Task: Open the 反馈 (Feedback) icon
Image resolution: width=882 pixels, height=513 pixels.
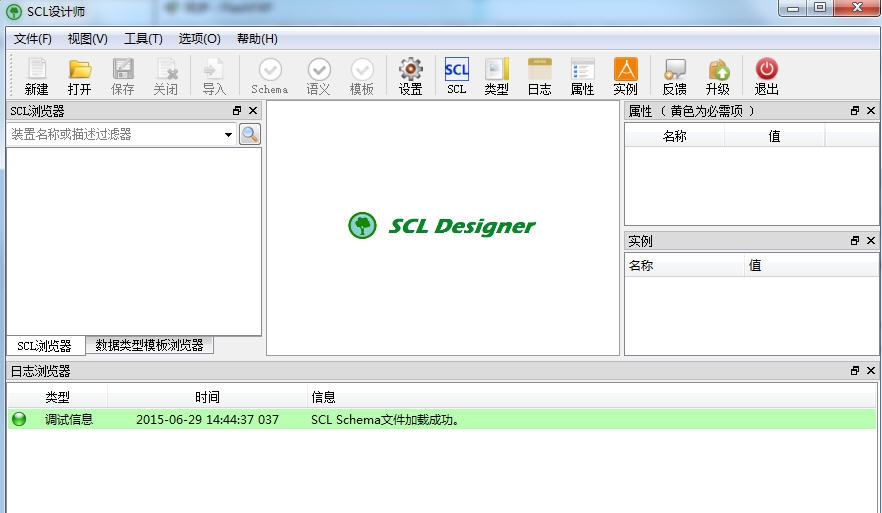Action: coord(674,76)
